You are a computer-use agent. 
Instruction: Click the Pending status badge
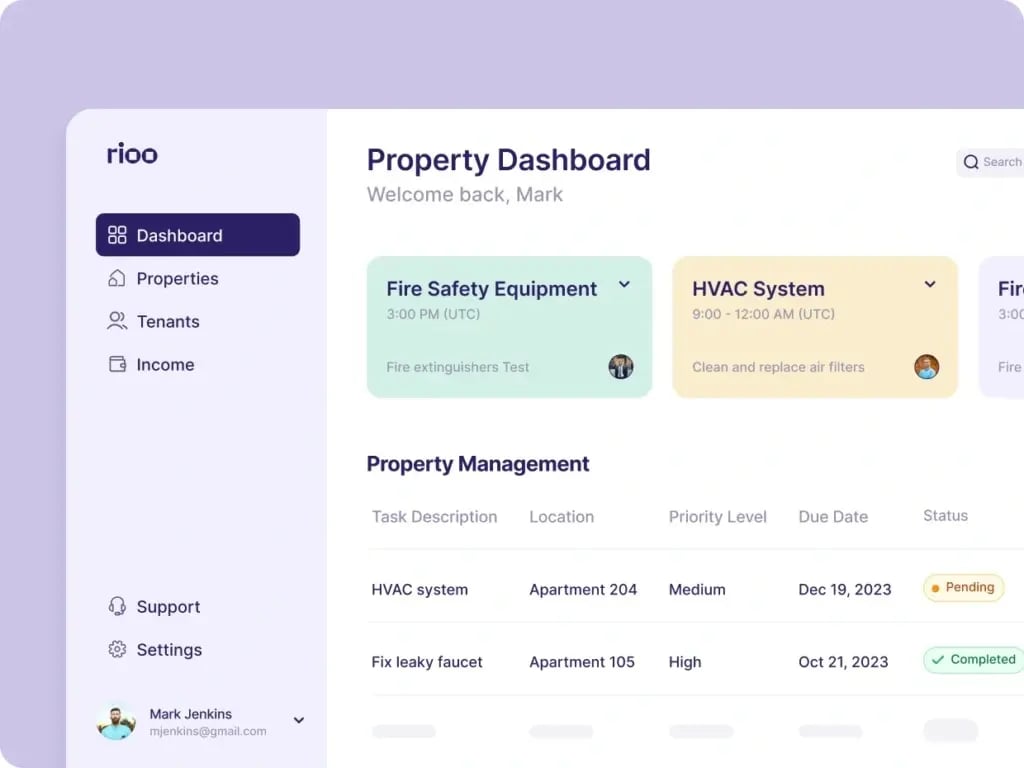pyautogui.click(x=963, y=588)
